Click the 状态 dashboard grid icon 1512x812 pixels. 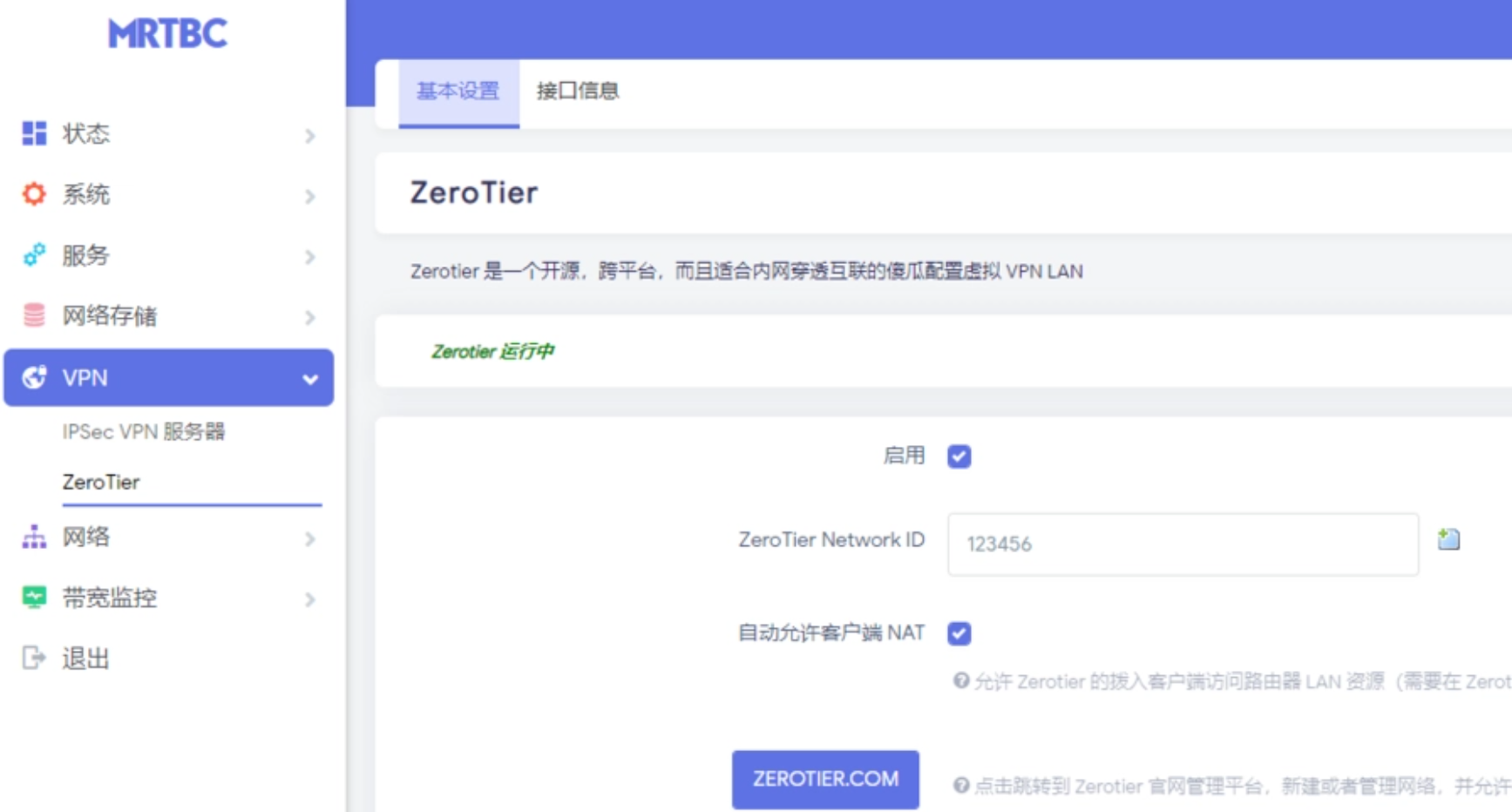click(34, 133)
